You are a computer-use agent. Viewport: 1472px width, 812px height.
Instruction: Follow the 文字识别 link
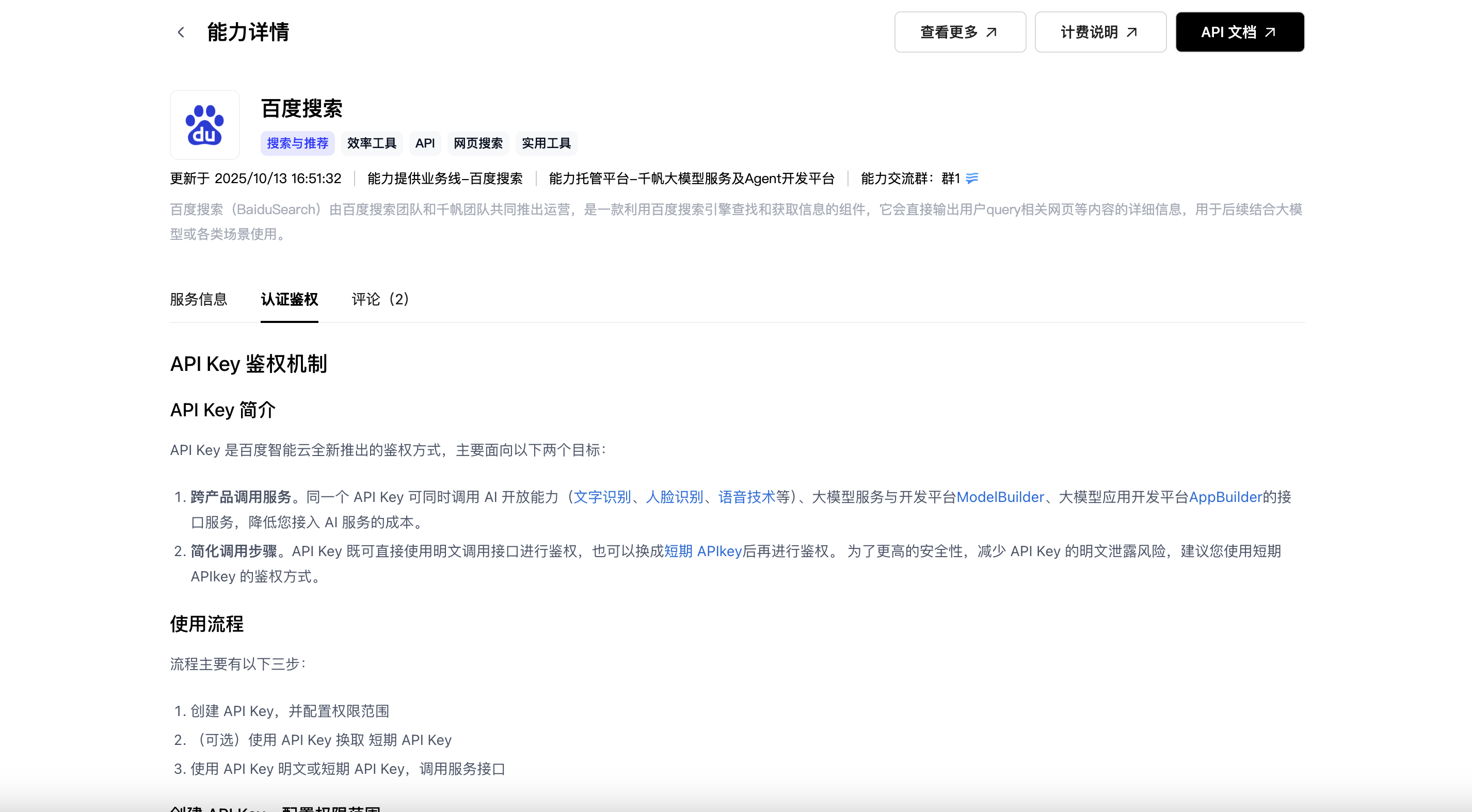click(x=602, y=497)
